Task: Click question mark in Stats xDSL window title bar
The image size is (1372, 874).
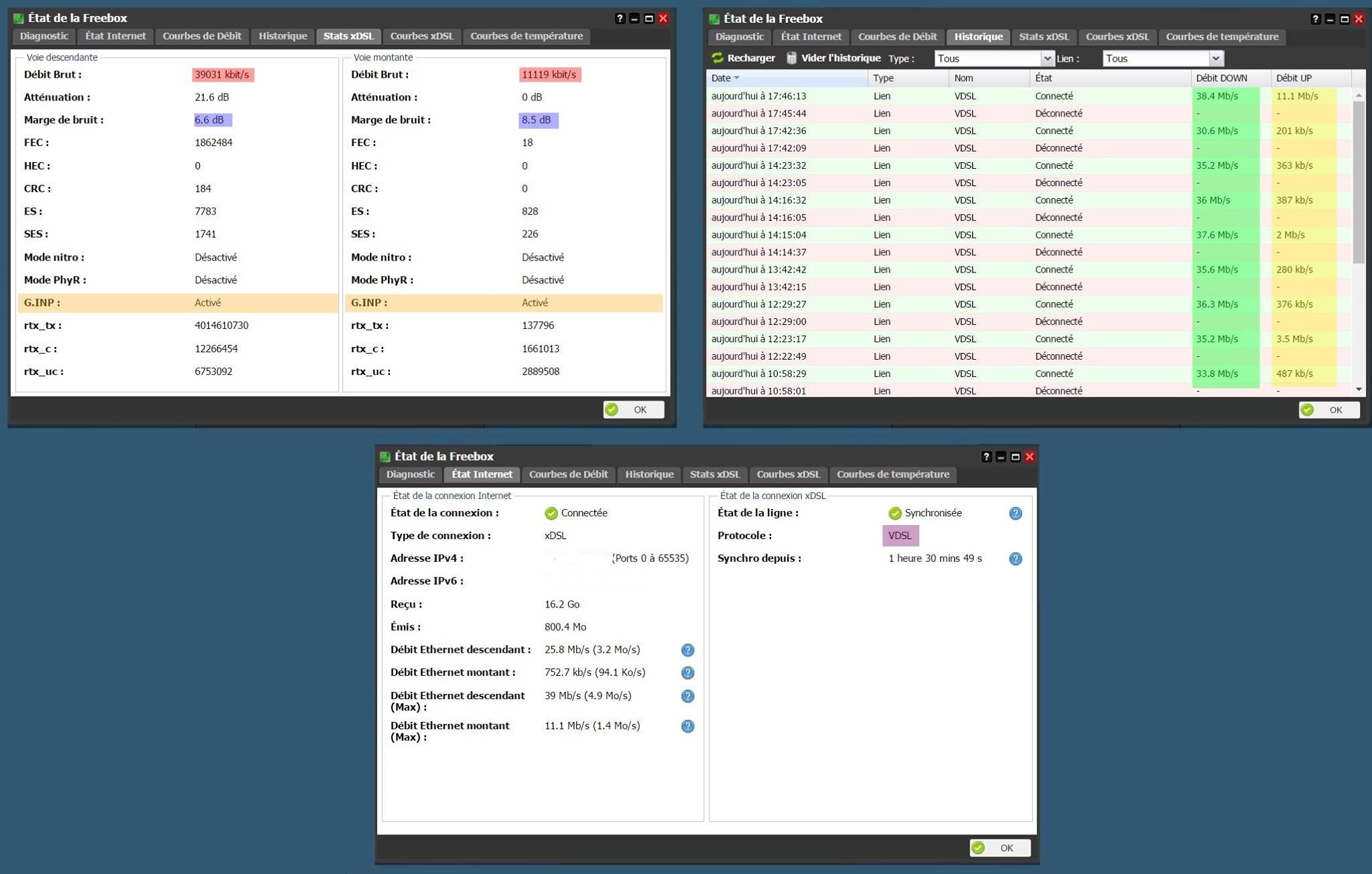Action: 620,19
